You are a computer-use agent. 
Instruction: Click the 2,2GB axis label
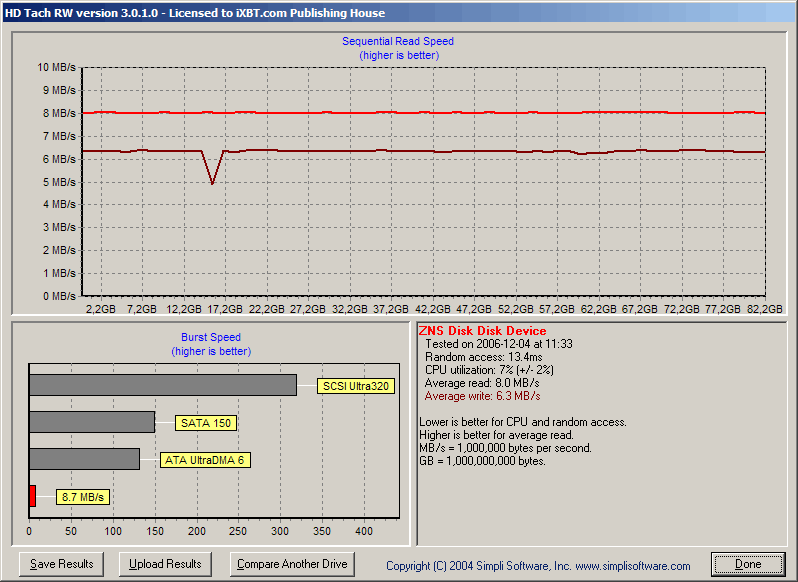[101, 309]
